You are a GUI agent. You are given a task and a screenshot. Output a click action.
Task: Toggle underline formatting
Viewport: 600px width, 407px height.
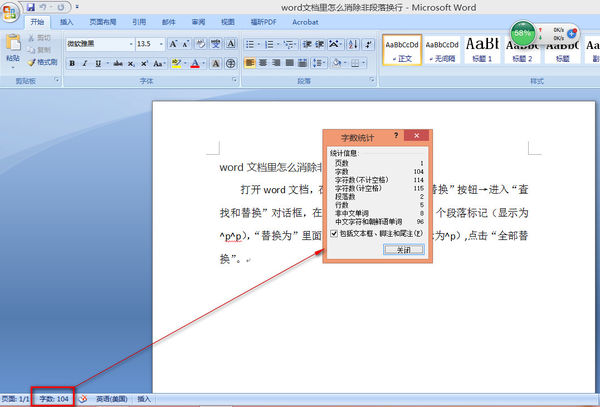pyautogui.click(x=98, y=63)
